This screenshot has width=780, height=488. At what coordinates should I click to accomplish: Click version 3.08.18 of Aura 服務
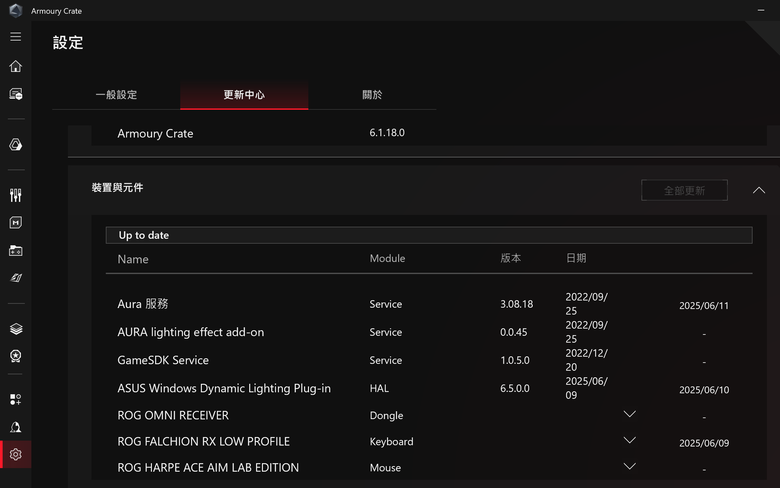(x=516, y=304)
